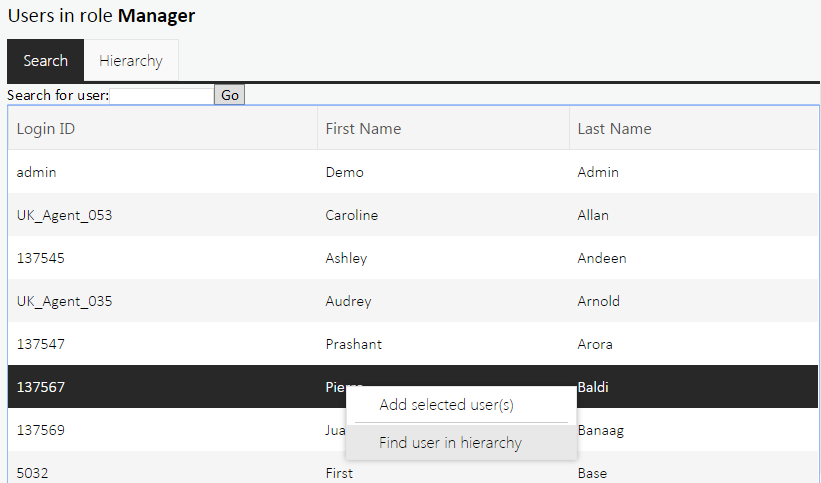Viewport: 821px width, 483px height.
Task: Click the Go button
Action: (x=229, y=95)
